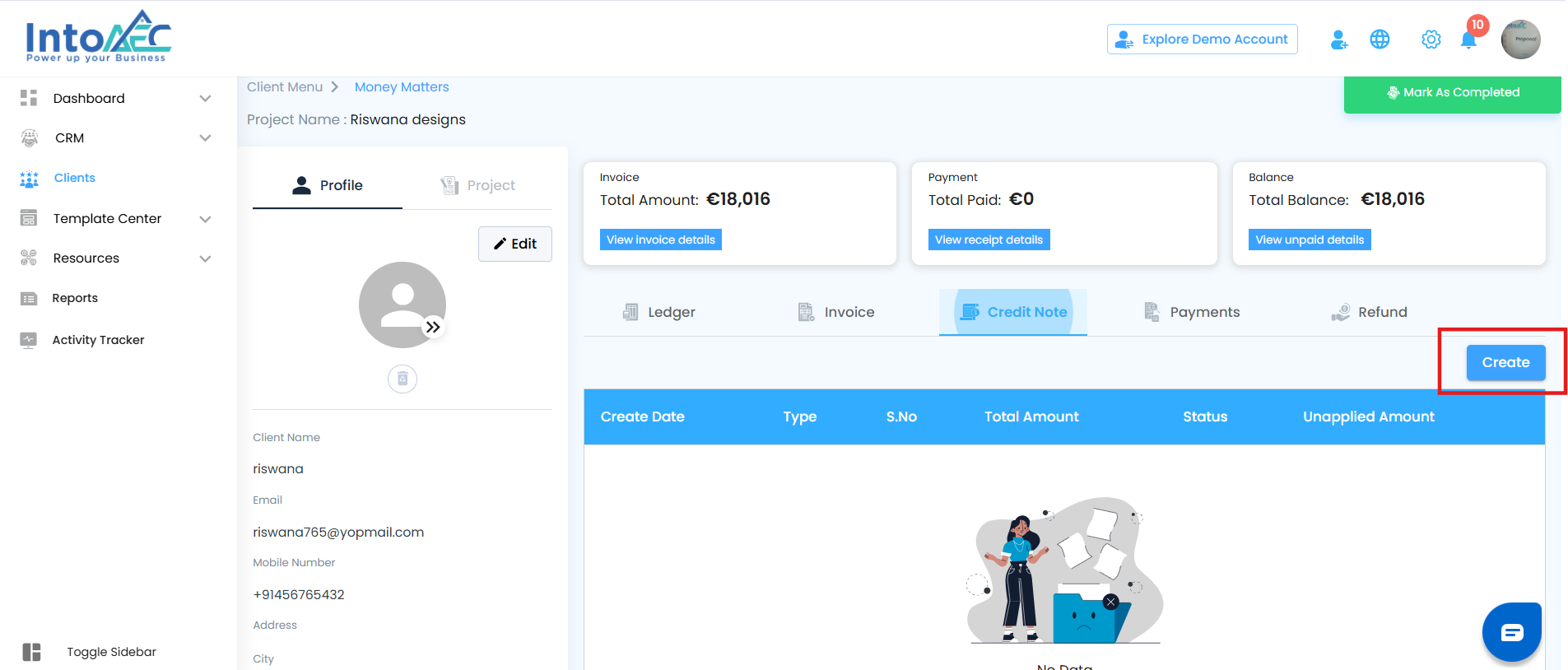This screenshot has width=1568, height=670.
Task: Click the Activity Tracker sidebar icon
Action: click(29, 339)
